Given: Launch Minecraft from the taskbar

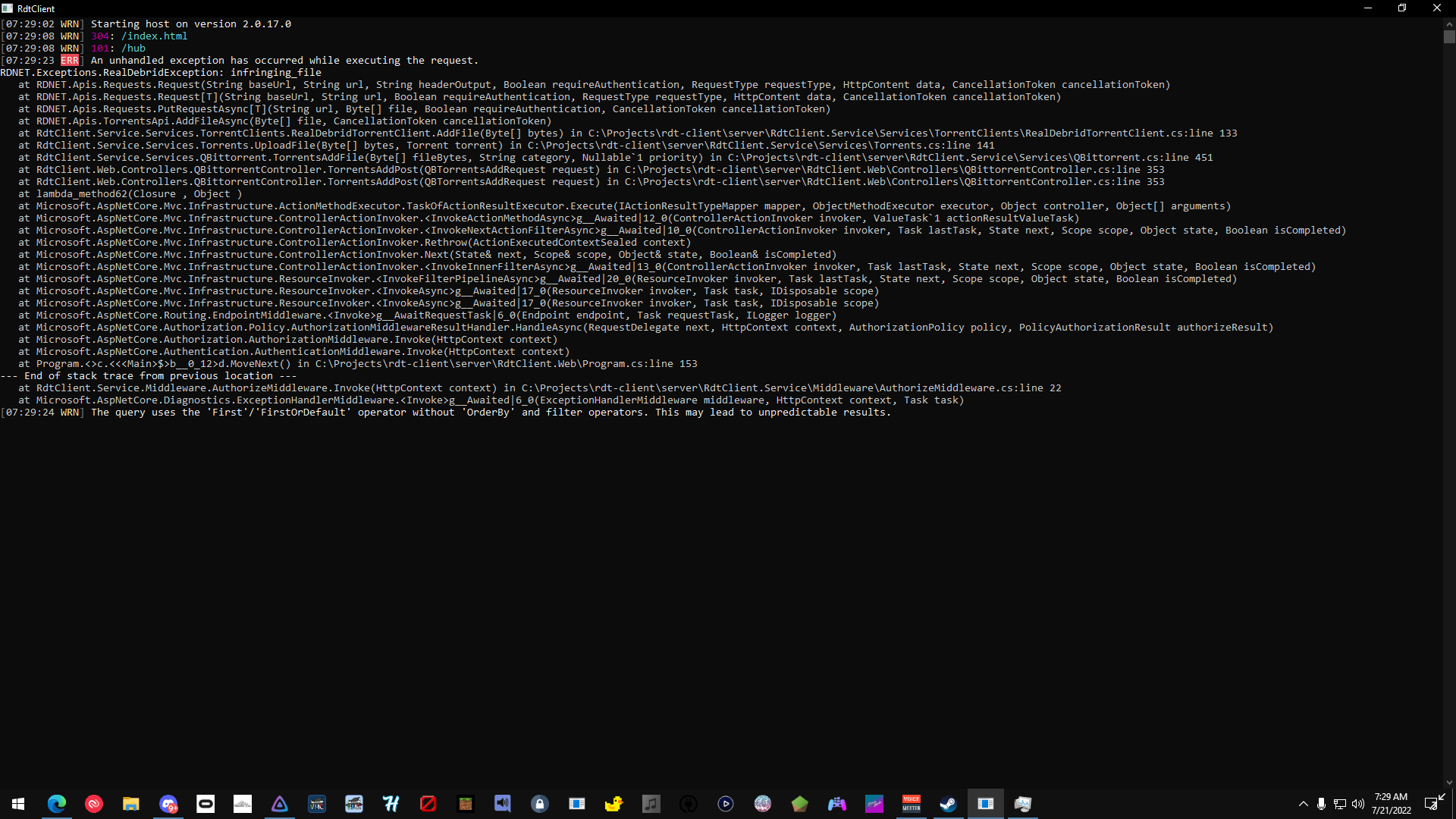Looking at the screenshot, I should click(x=466, y=804).
